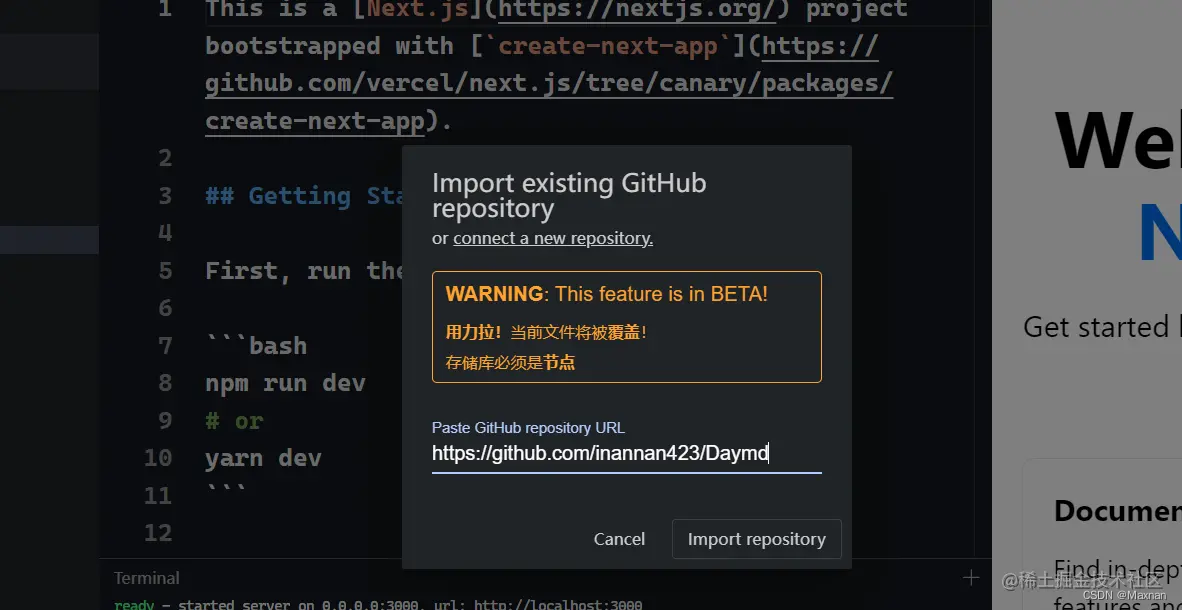Click the 'yarn dev' line
Viewport: 1182px width, 610px height.
[263, 458]
